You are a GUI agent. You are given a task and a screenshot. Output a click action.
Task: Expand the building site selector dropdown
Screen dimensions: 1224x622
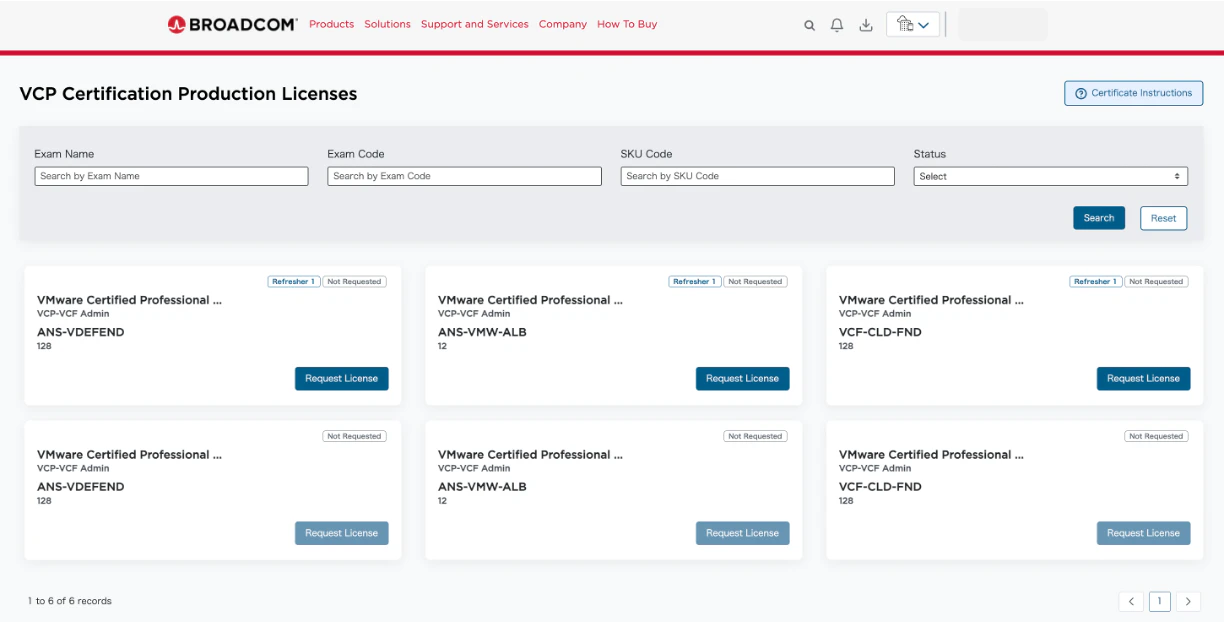[913, 24]
